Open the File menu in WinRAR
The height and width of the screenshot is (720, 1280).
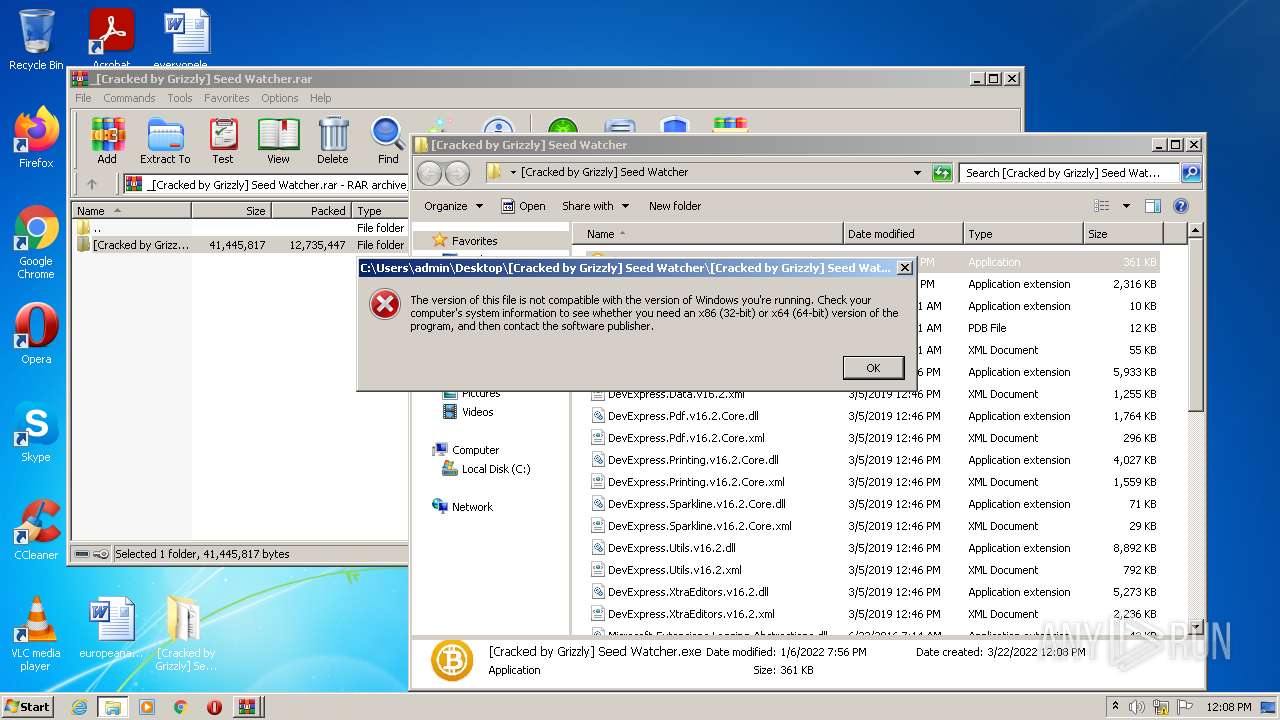pos(83,98)
